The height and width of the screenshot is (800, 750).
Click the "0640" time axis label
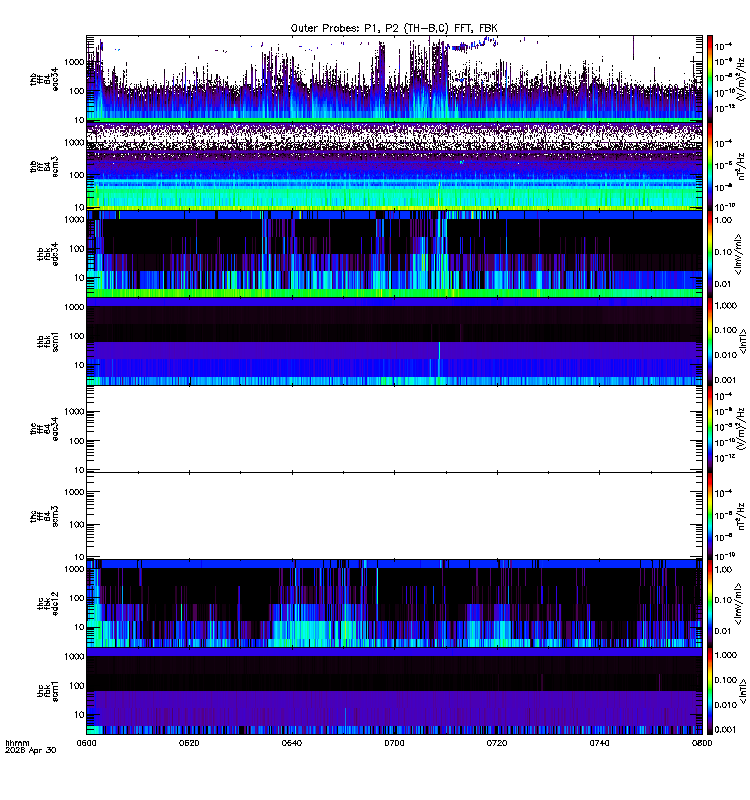pos(291,743)
